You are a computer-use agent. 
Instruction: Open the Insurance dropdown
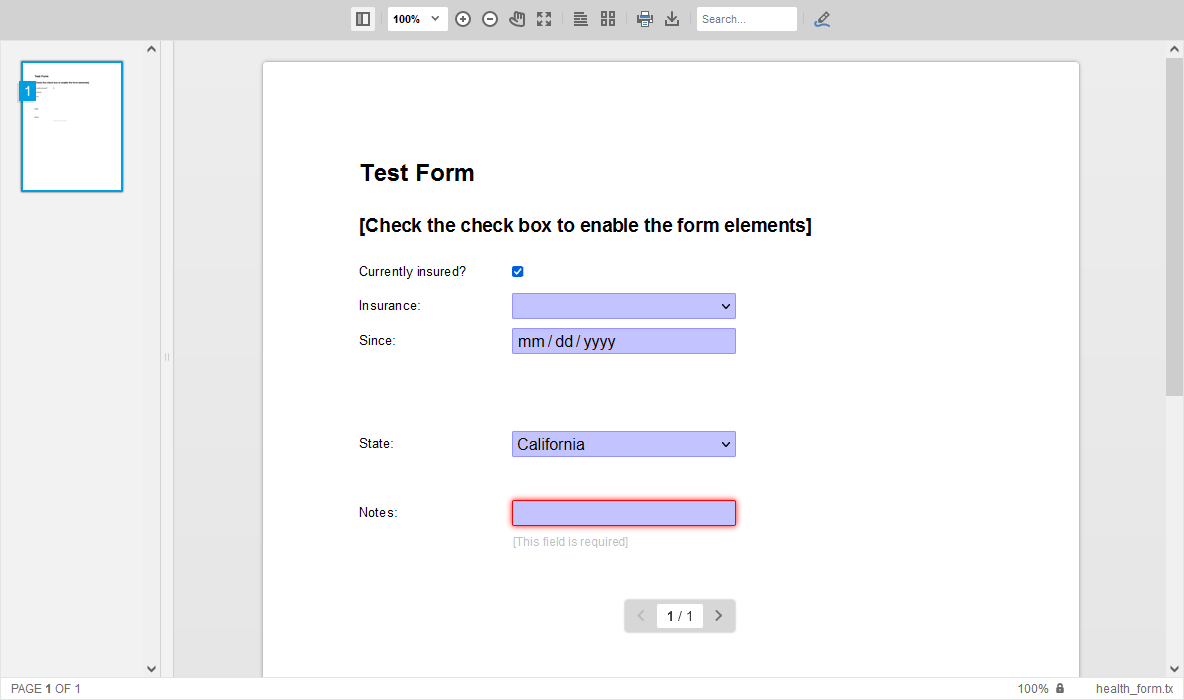624,306
